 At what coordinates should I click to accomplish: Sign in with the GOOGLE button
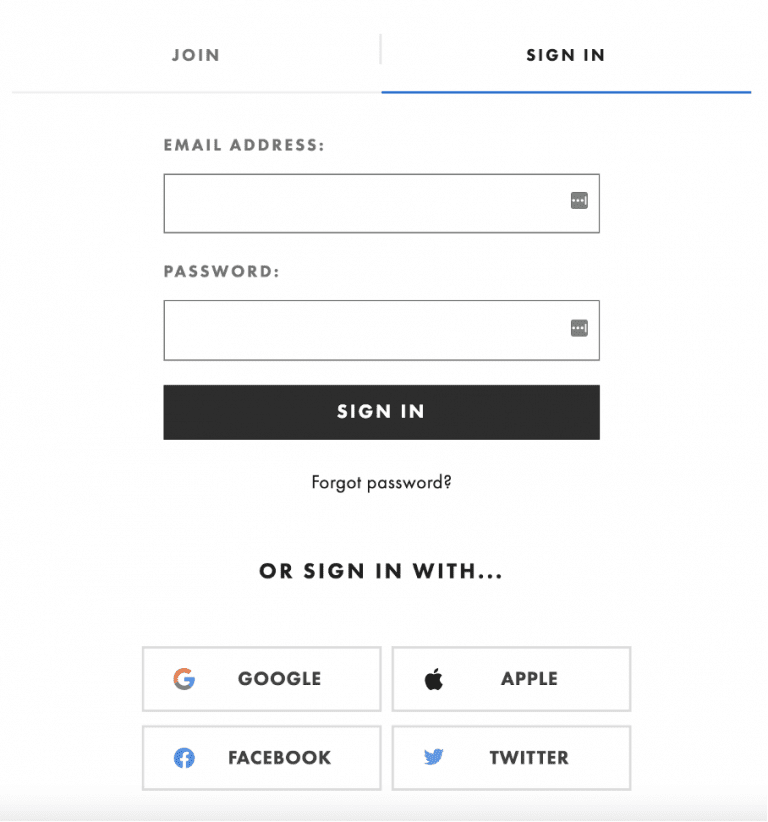[261, 678]
